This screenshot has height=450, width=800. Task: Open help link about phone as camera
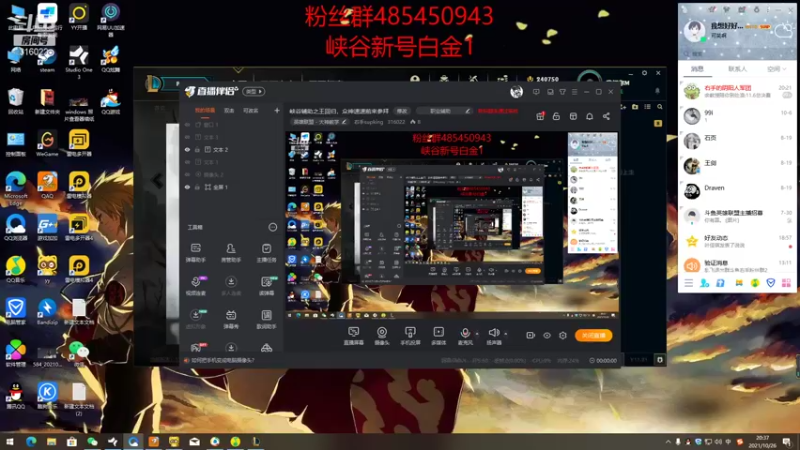coord(222,360)
